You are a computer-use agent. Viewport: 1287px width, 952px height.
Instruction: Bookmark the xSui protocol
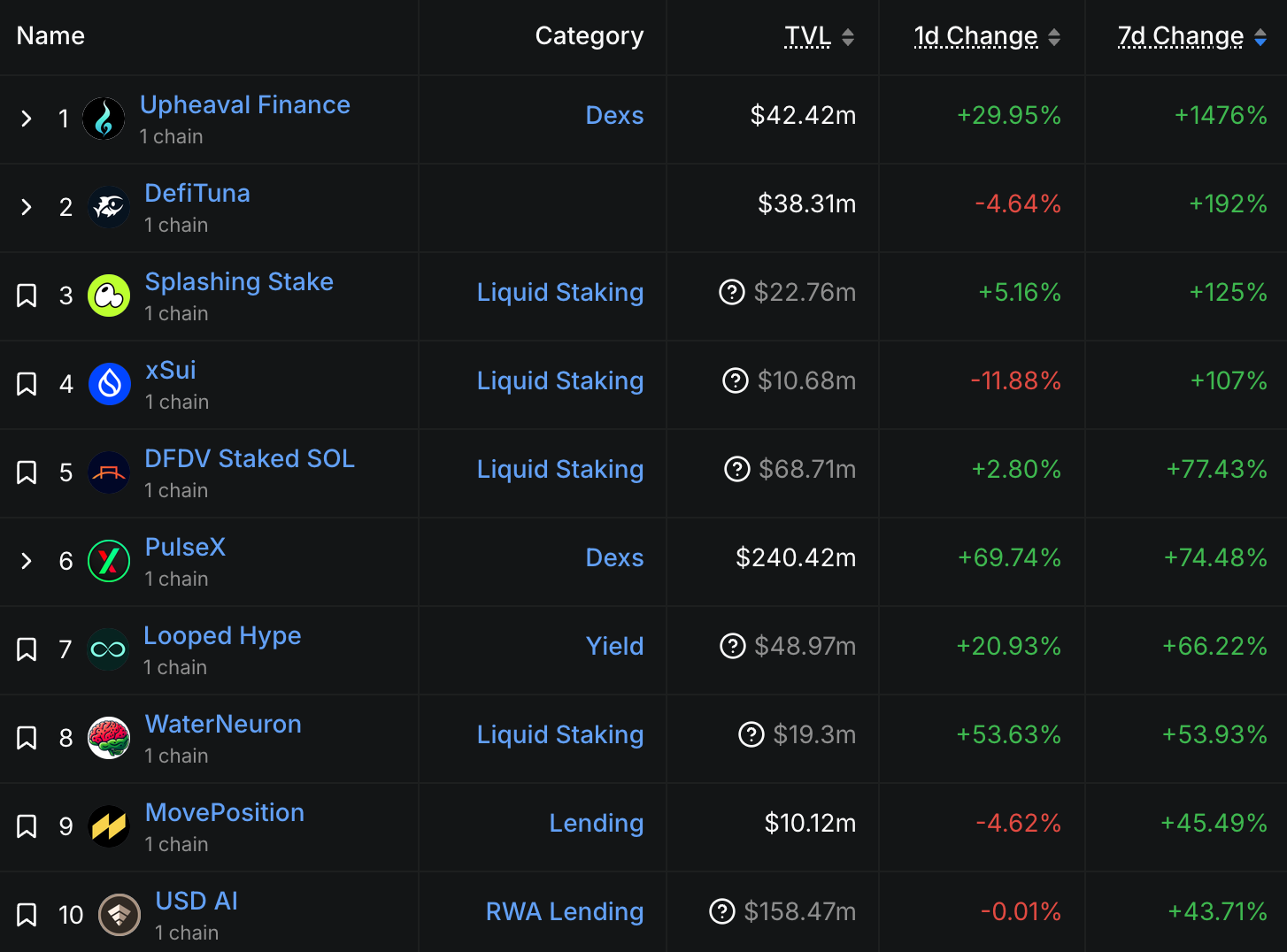[x=27, y=384]
